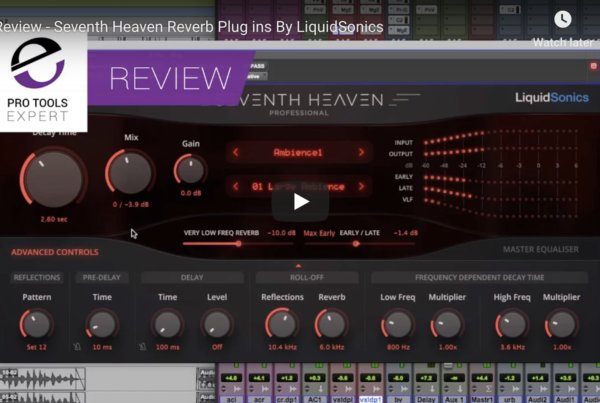The height and width of the screenshot is (403, 600).
Task: Click the +7.2 volume readout on Delay track
Action: pos(426,378)
